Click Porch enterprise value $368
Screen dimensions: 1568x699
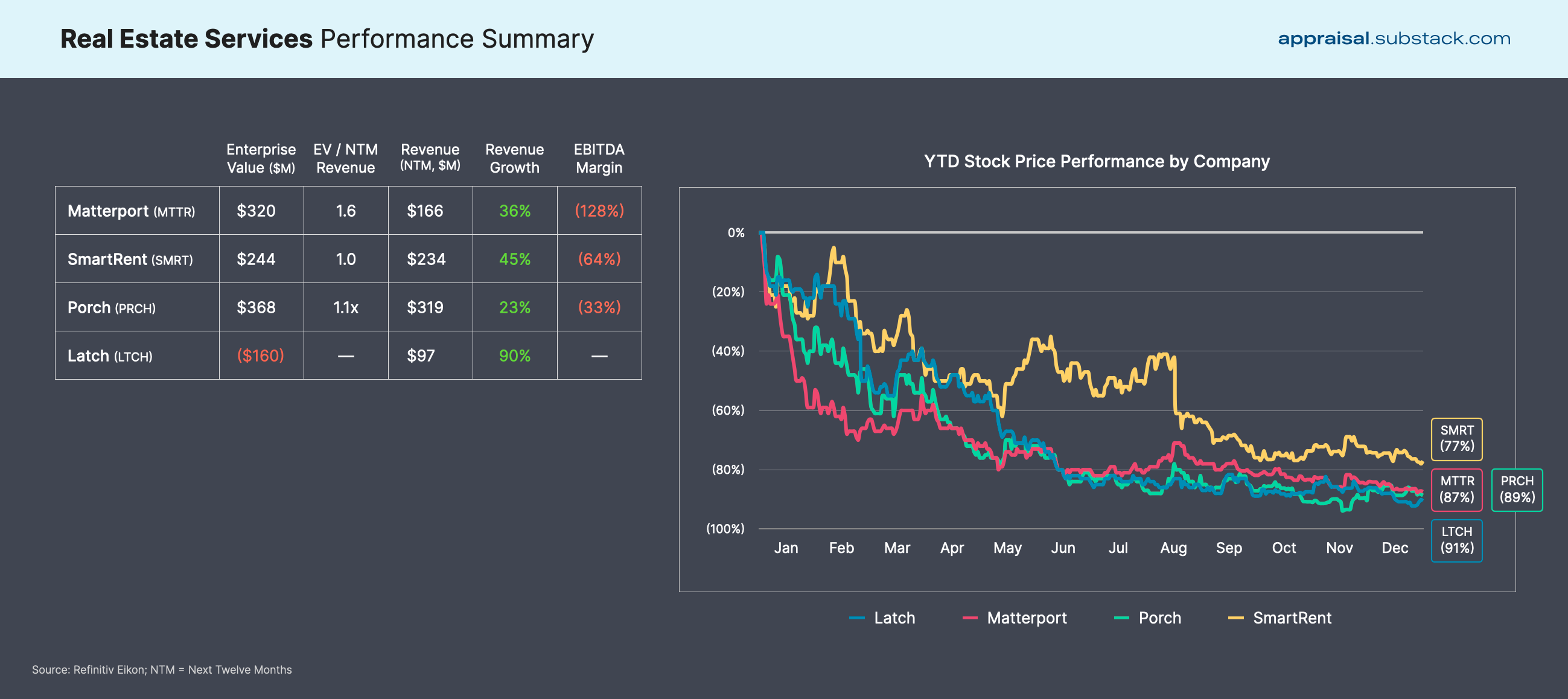coord(257,307)
